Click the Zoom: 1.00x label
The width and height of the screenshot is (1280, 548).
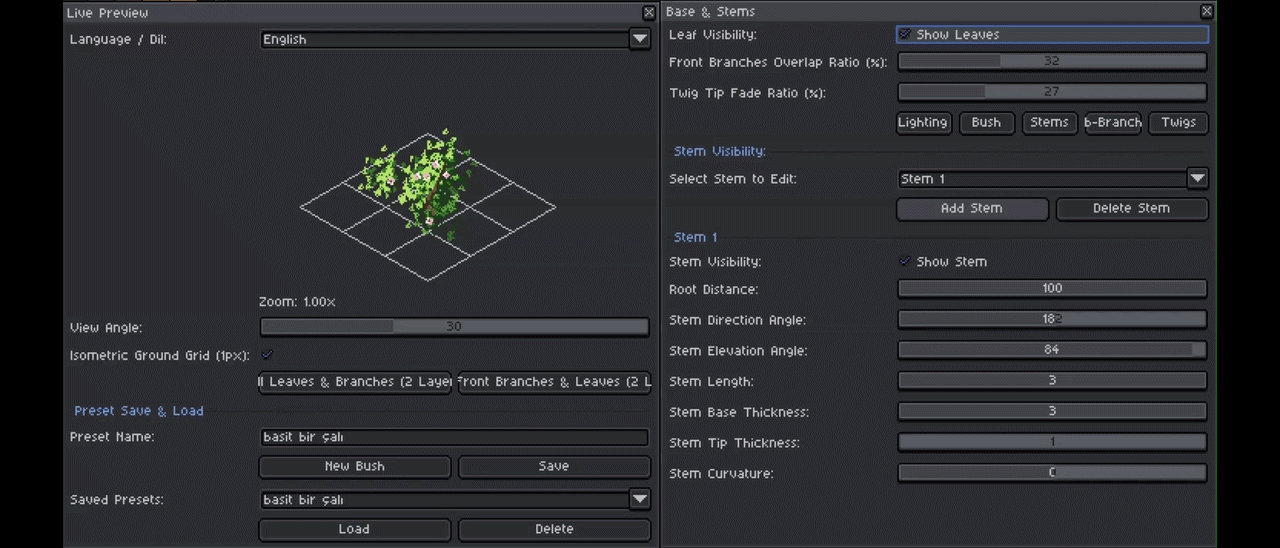coord(297,302)
